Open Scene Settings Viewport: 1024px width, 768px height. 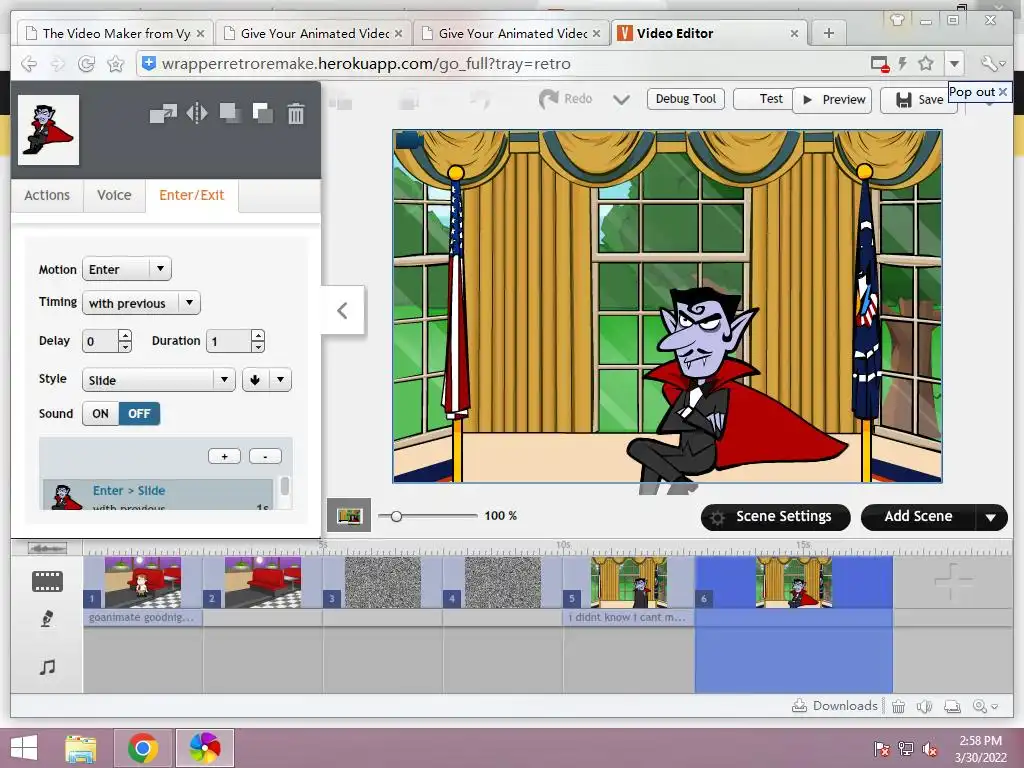point(775,517)
